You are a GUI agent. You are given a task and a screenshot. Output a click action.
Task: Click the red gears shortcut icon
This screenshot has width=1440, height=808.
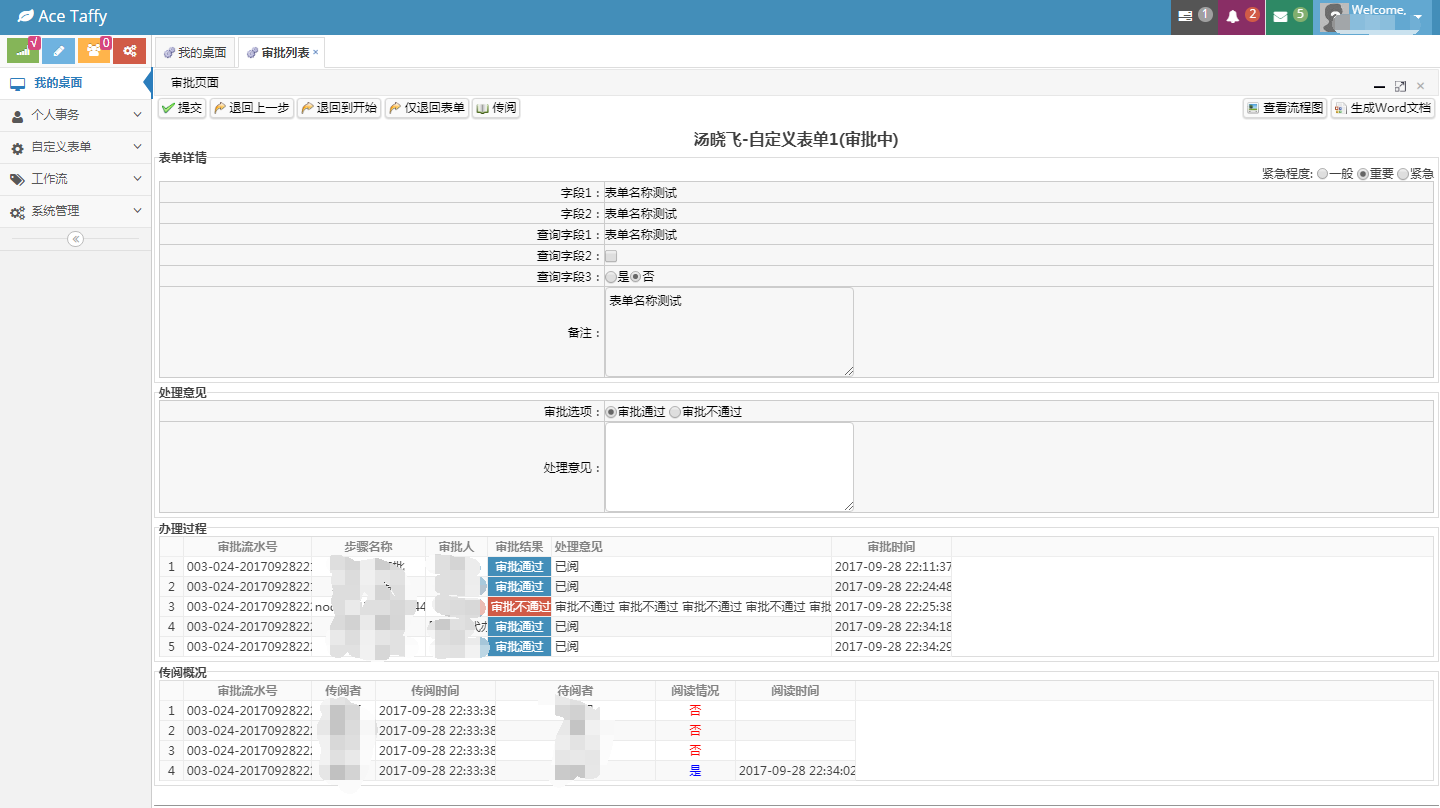coord(129,51)
